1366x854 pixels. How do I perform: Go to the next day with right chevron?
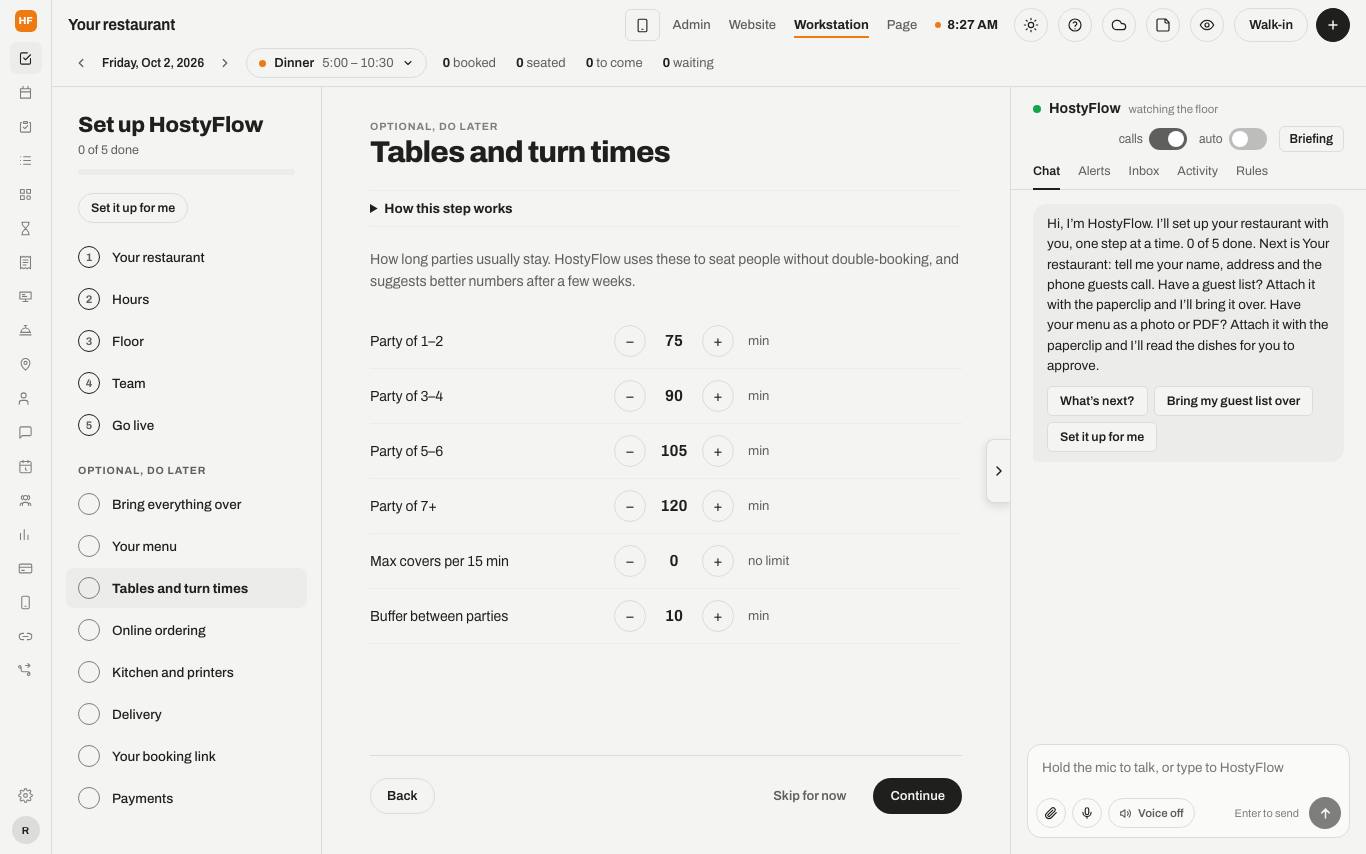click(225, 63)
